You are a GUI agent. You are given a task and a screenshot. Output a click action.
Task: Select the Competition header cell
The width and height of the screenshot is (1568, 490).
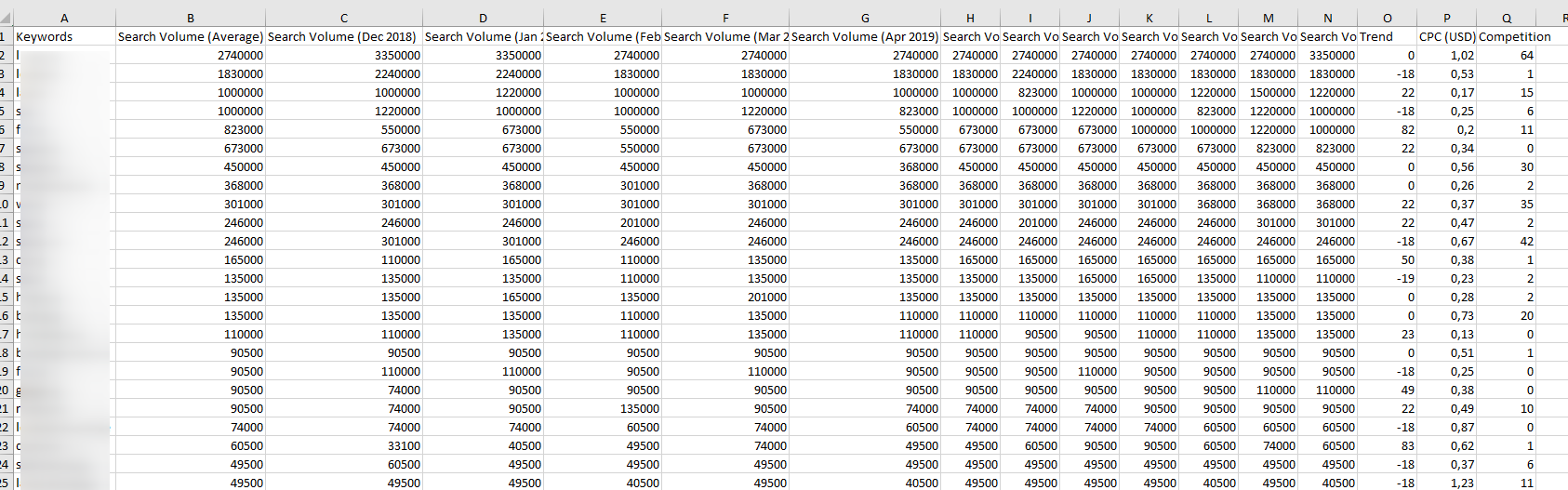[1514, 37]
